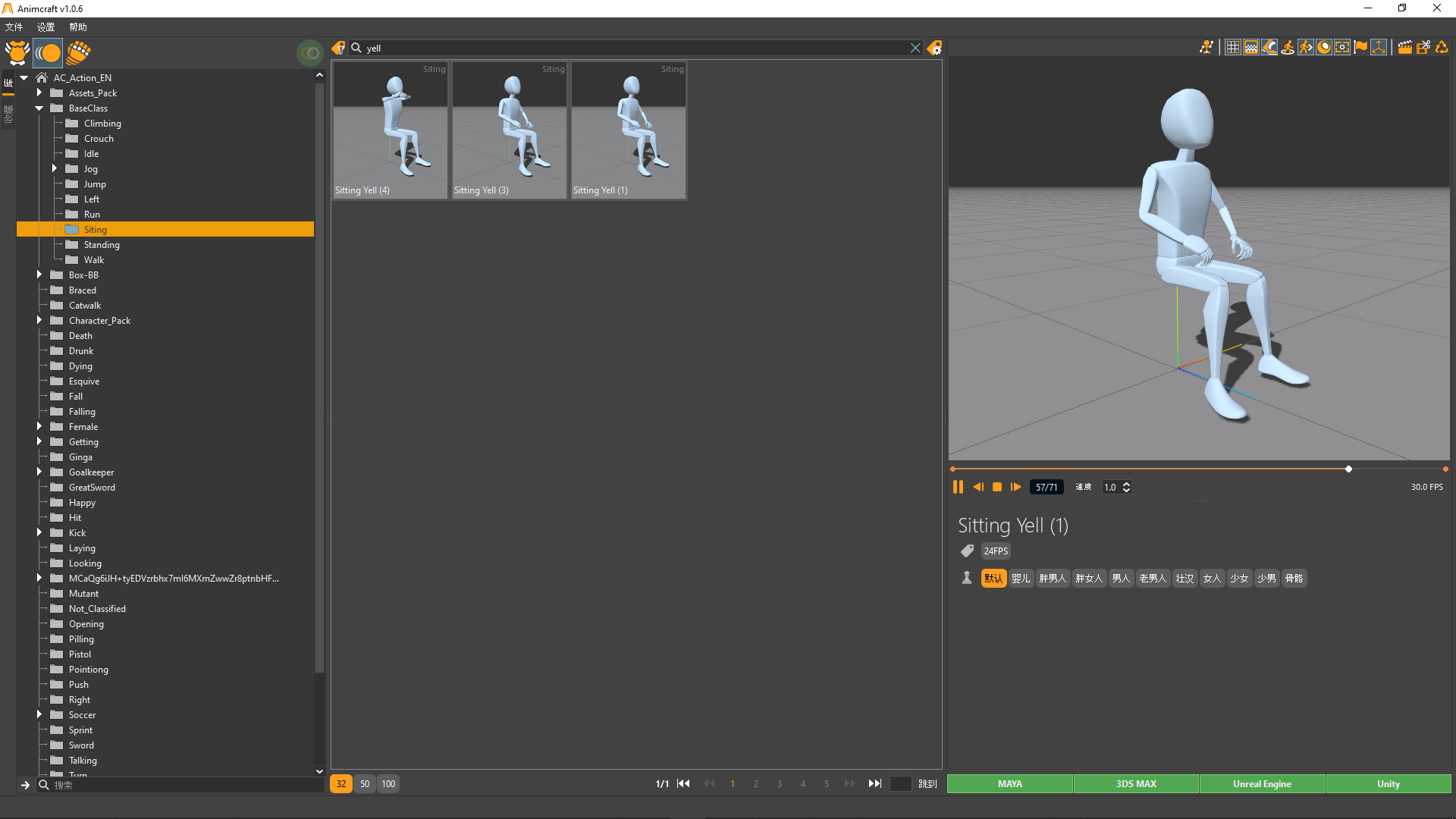Expand the Jog folder
The height and width of the screenshot is (819, 1456).
point(55,168)
